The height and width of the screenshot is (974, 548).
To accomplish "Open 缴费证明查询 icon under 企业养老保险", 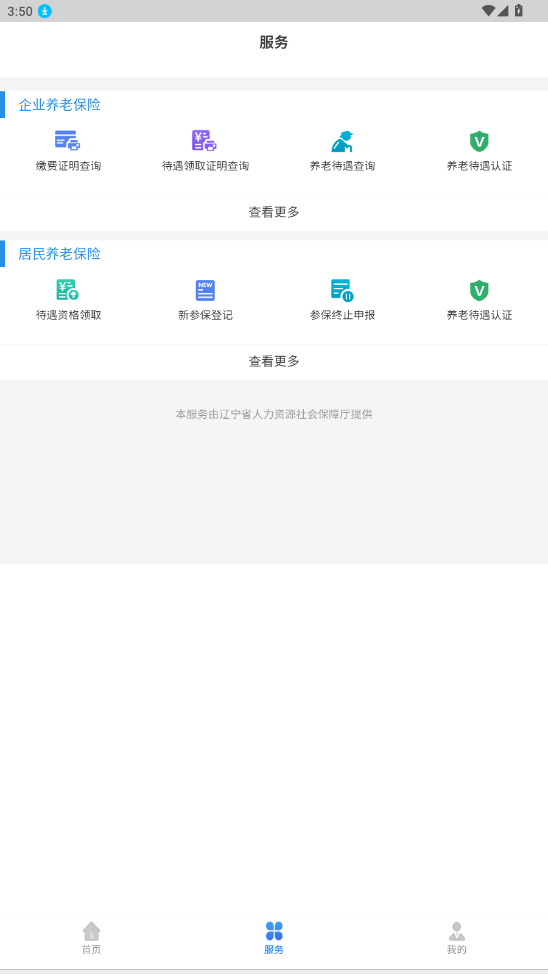I will coord(68,141).
